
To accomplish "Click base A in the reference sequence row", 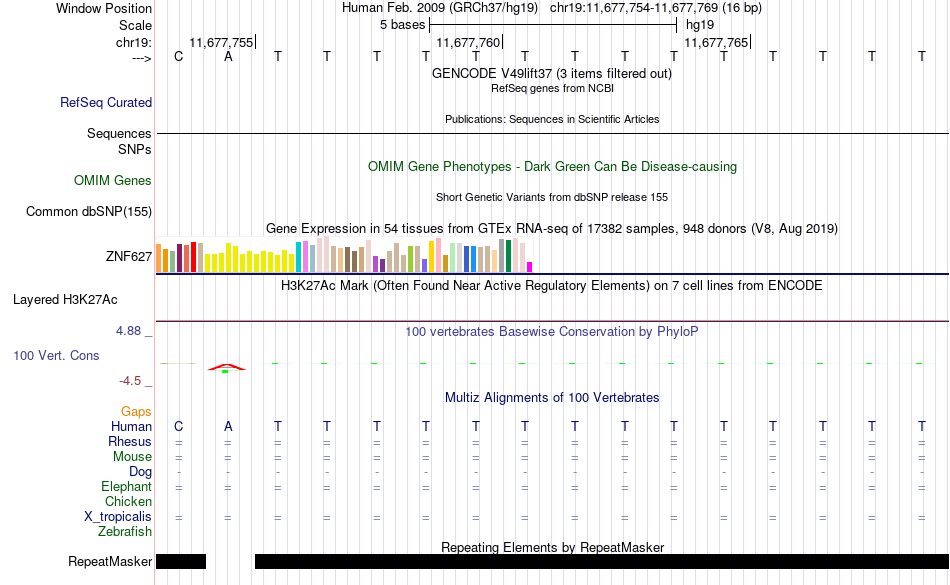I will [228, 56].
